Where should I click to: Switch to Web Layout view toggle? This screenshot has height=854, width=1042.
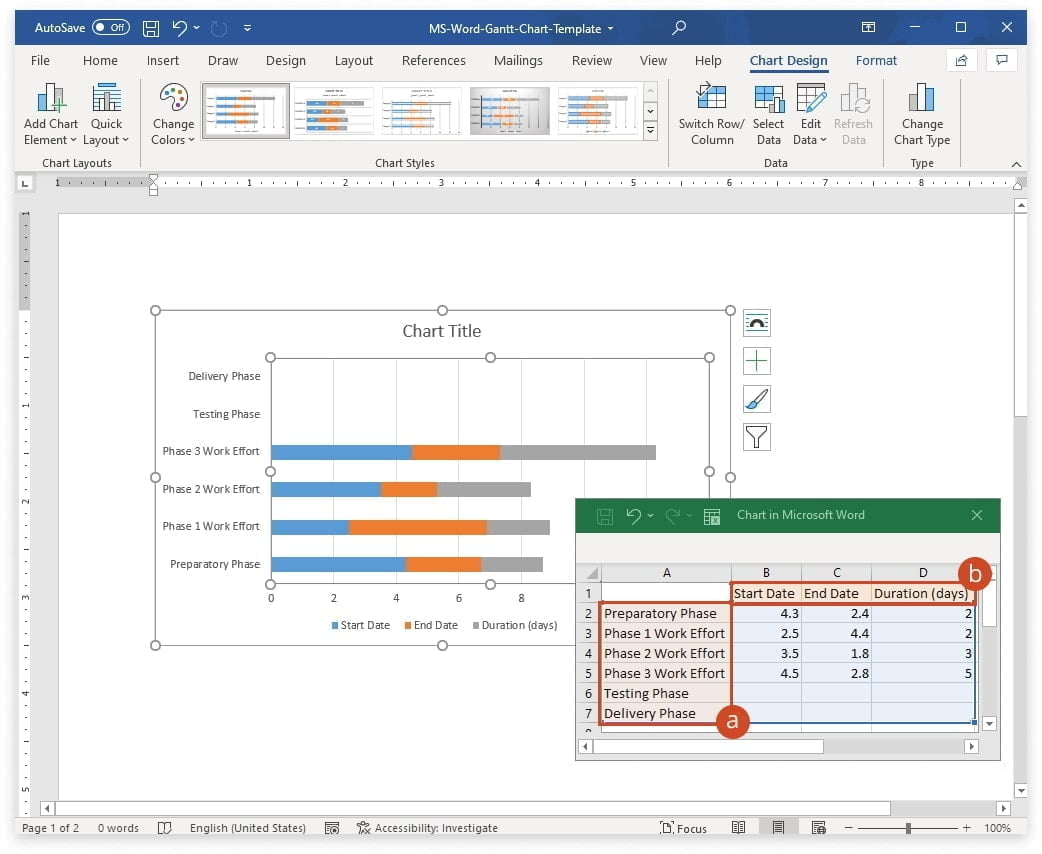click(x=817, y=827)
